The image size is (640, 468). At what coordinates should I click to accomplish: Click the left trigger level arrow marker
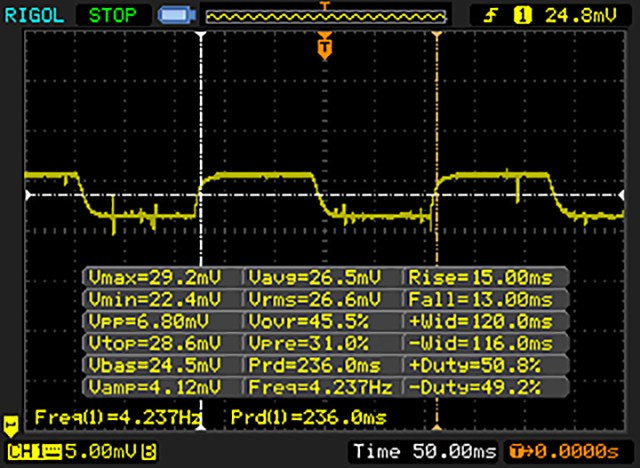click(x=28, y=195)
